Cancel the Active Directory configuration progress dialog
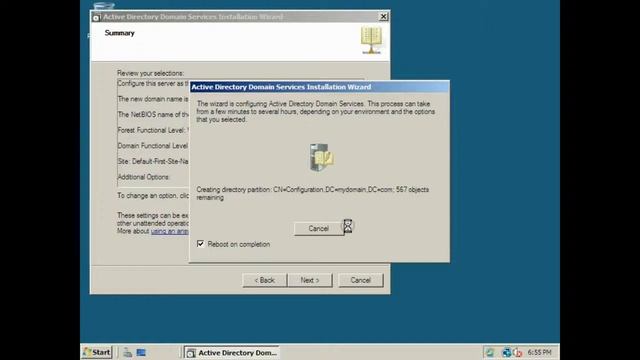Screen dimensions: 640x360 click(318, 229)
